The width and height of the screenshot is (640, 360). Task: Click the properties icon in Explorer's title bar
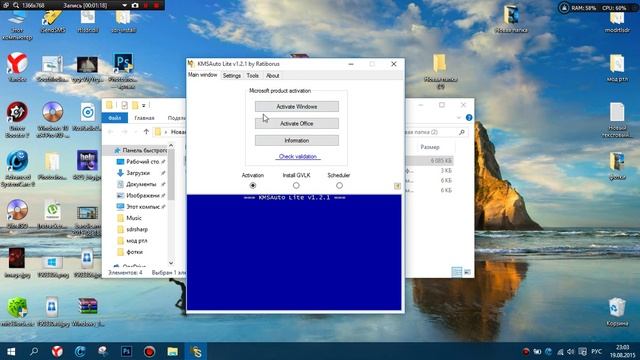click(x=124, y=105)
